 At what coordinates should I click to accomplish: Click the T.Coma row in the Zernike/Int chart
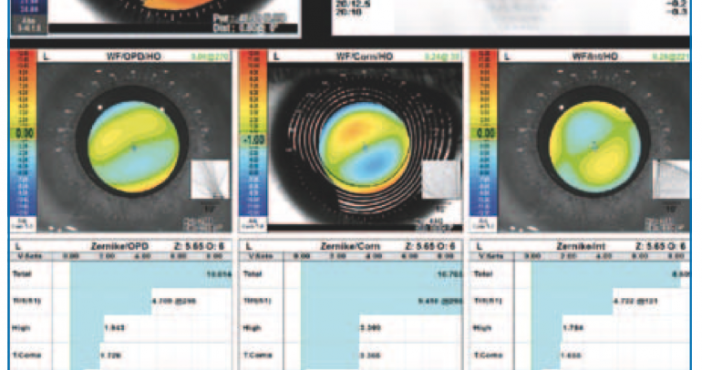581,355
